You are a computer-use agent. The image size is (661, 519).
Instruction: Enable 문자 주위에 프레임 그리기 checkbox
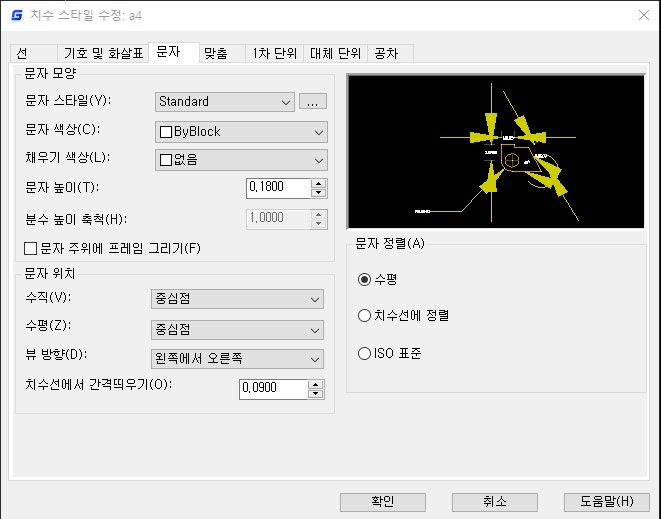click(x=30, y=249)
